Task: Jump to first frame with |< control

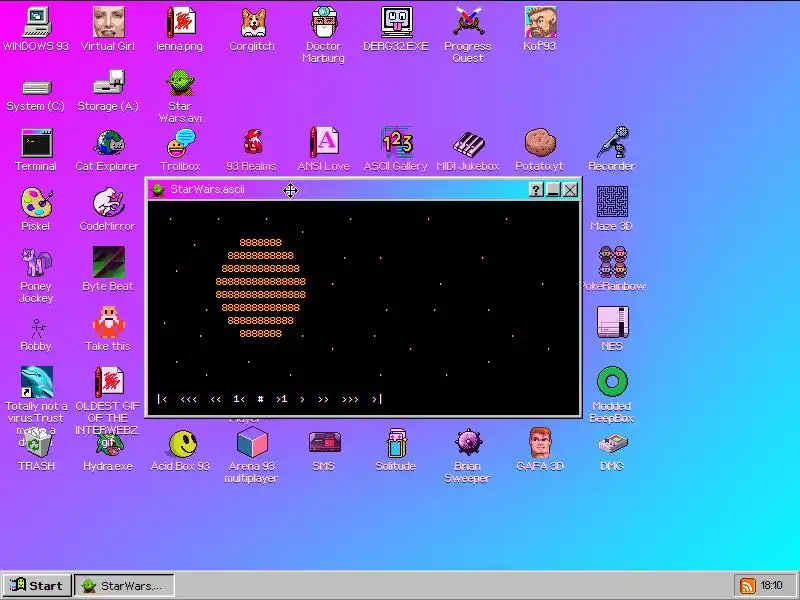Action: [x=162, y=399]
